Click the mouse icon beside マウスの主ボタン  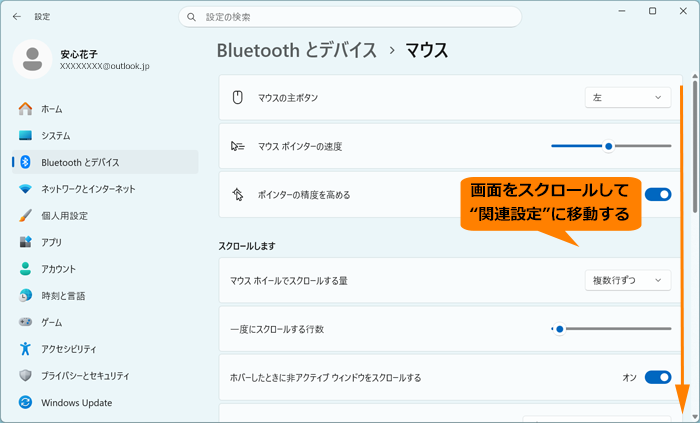pyautogui.click(x=238, y=97)
